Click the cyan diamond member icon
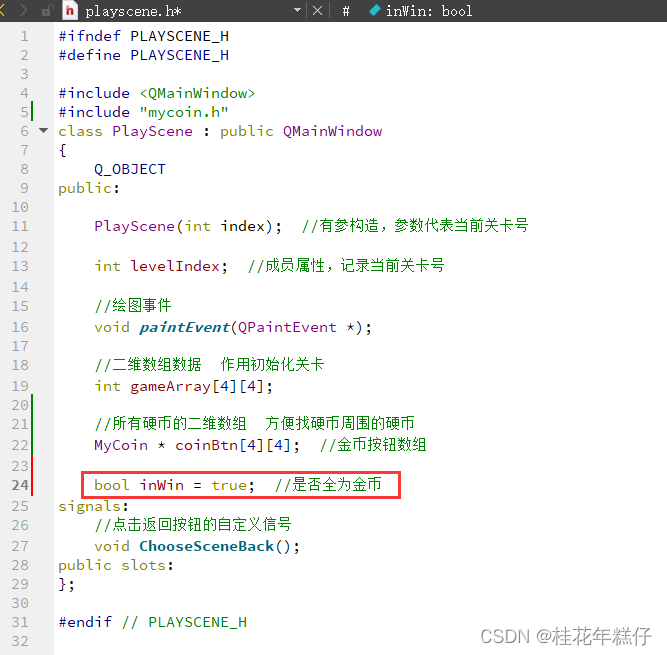 [x=374, y=10]
